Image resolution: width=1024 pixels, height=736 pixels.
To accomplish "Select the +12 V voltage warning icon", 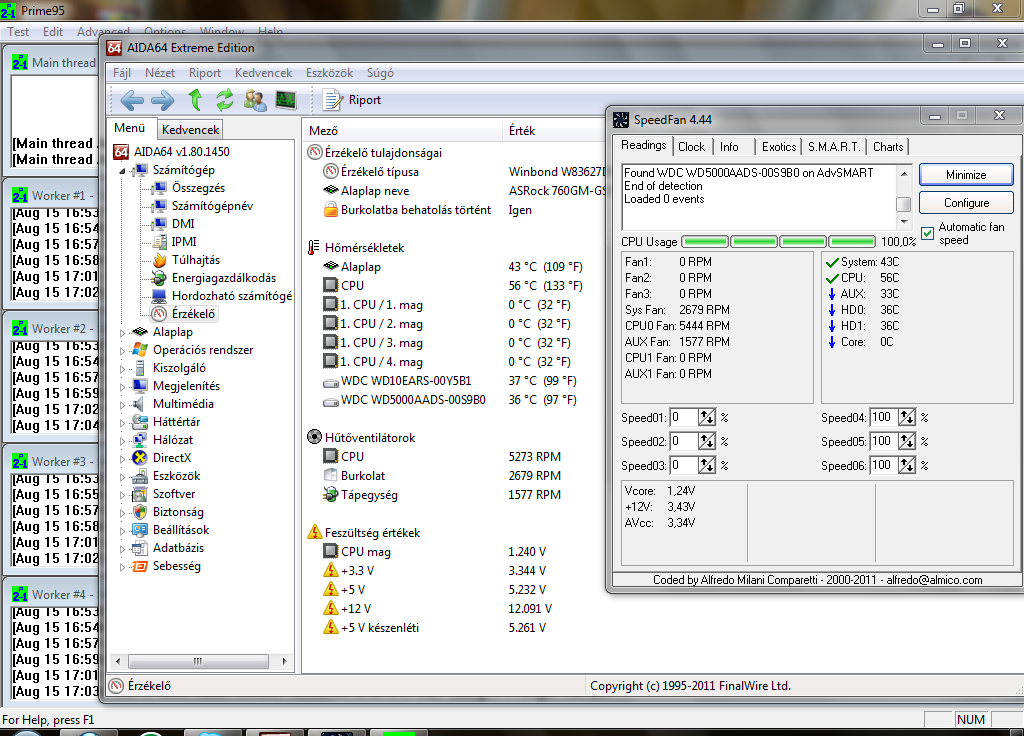I will pyautogui.click(x=331, y=609).
